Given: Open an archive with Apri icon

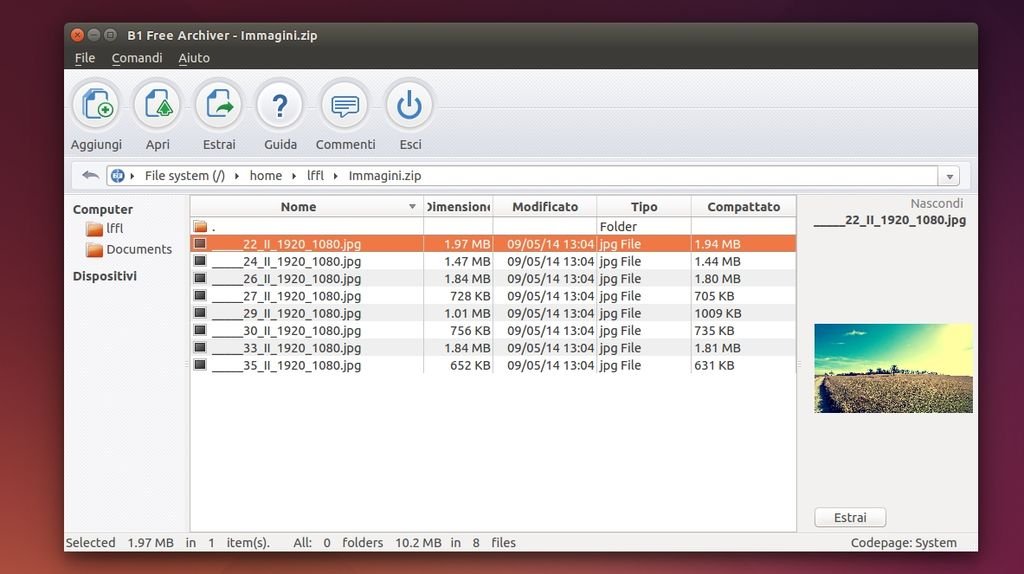Looking at the screenshot, I should tap(158, 105).
